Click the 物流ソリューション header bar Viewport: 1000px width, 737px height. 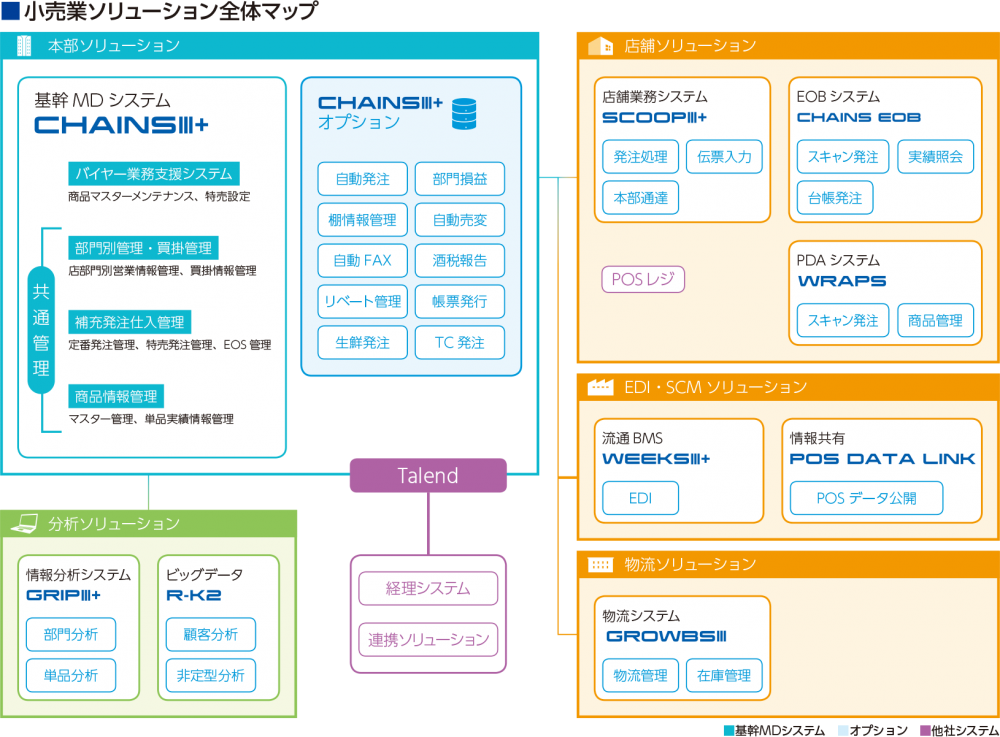click(x=788, y=564)
